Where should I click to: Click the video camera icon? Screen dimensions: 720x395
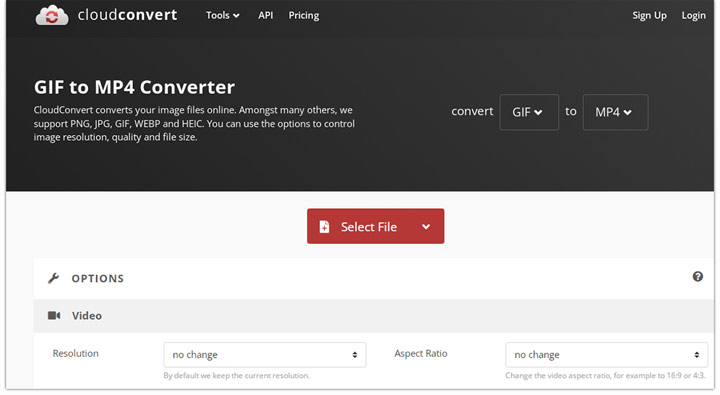coord(54,316)
